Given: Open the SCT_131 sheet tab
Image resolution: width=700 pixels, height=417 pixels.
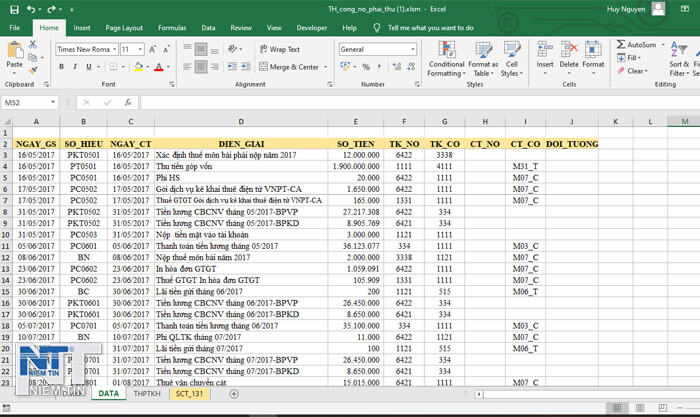Looking at the screenshot, I should point(189,394).
